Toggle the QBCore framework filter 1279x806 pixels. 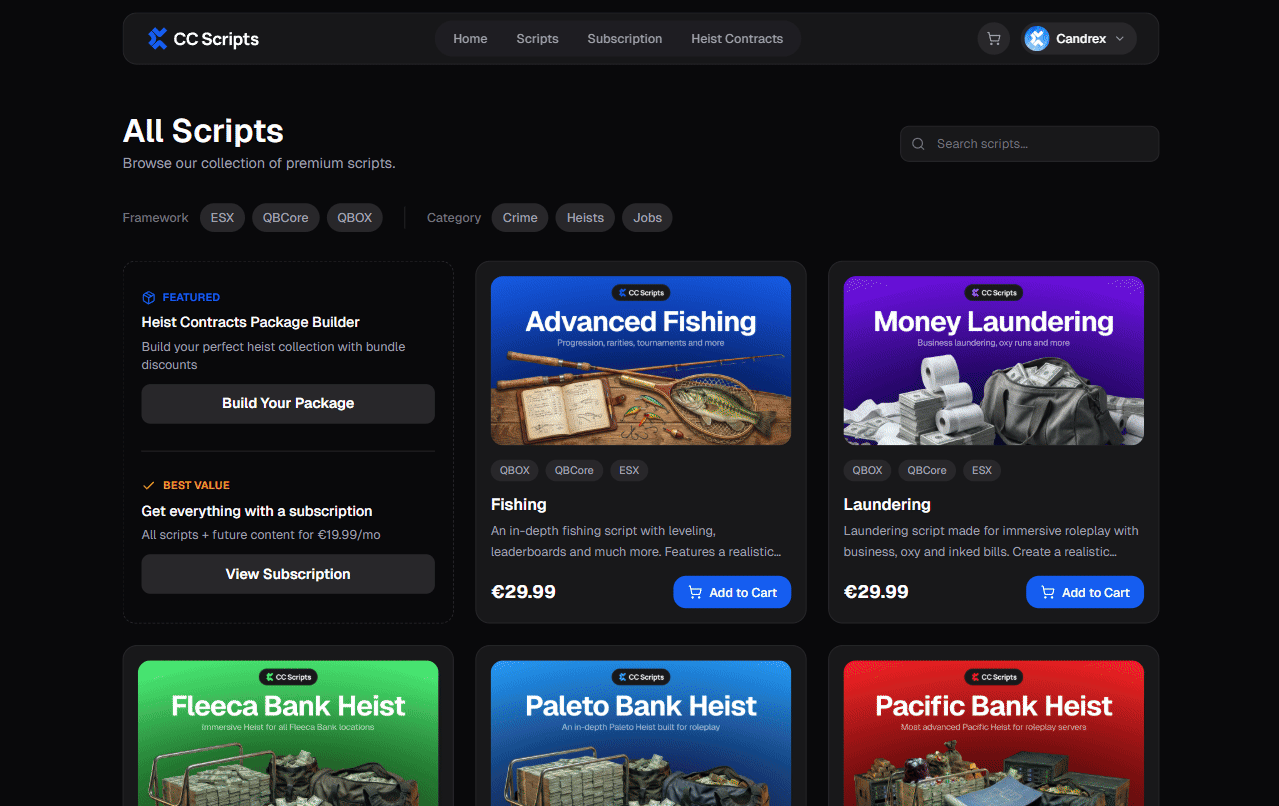point(286,218)
